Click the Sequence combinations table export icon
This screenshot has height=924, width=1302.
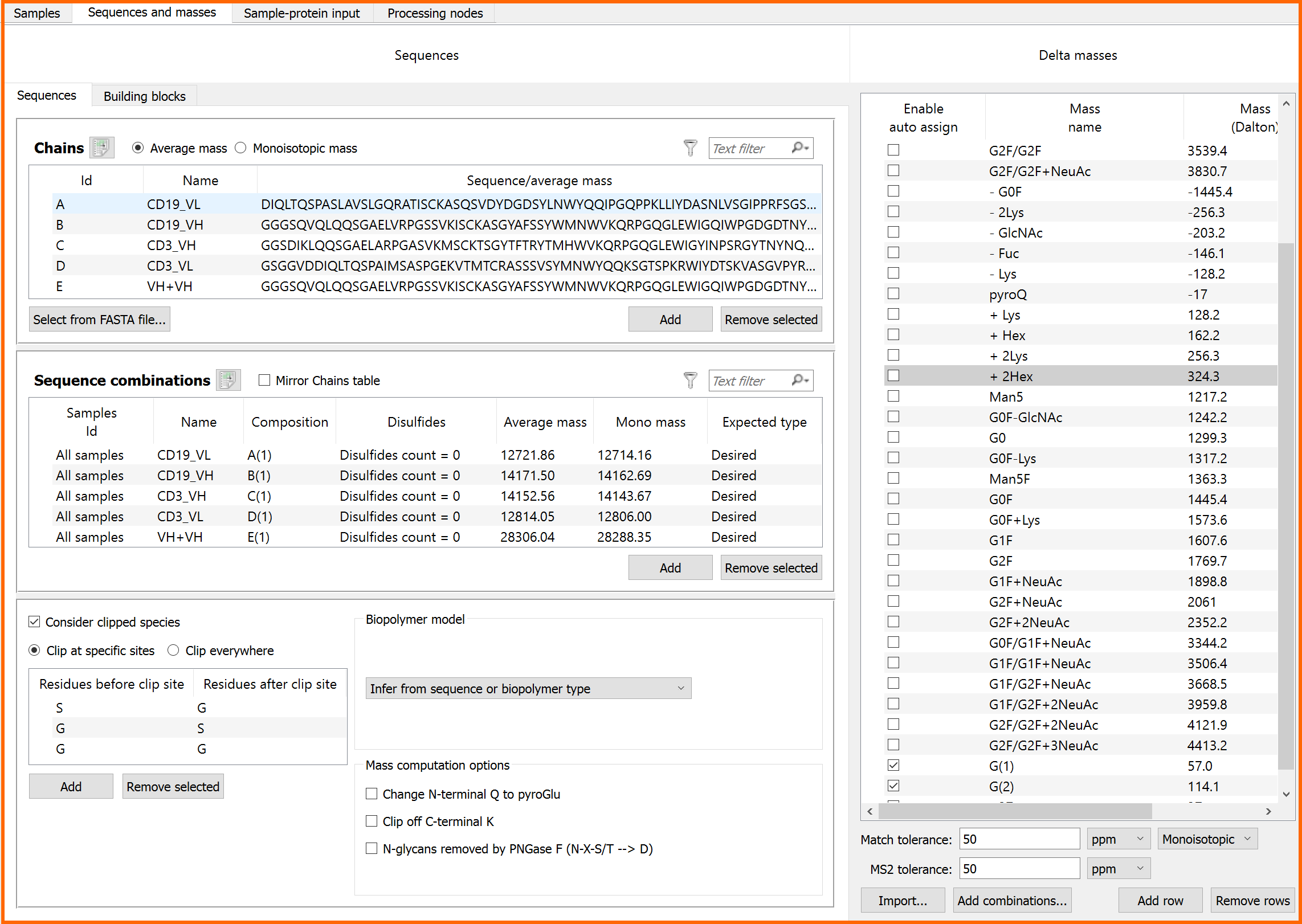pyautogui.click(x=228, y=380)
